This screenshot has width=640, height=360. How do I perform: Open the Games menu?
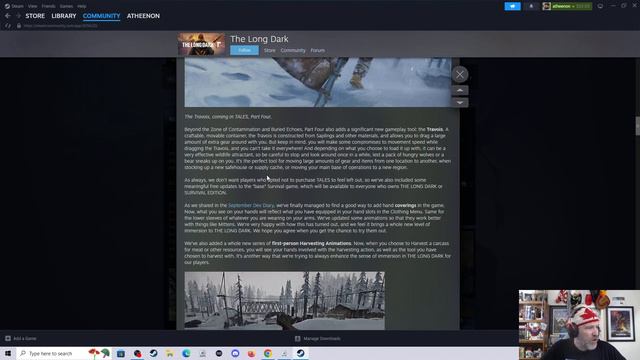(66, 6)
